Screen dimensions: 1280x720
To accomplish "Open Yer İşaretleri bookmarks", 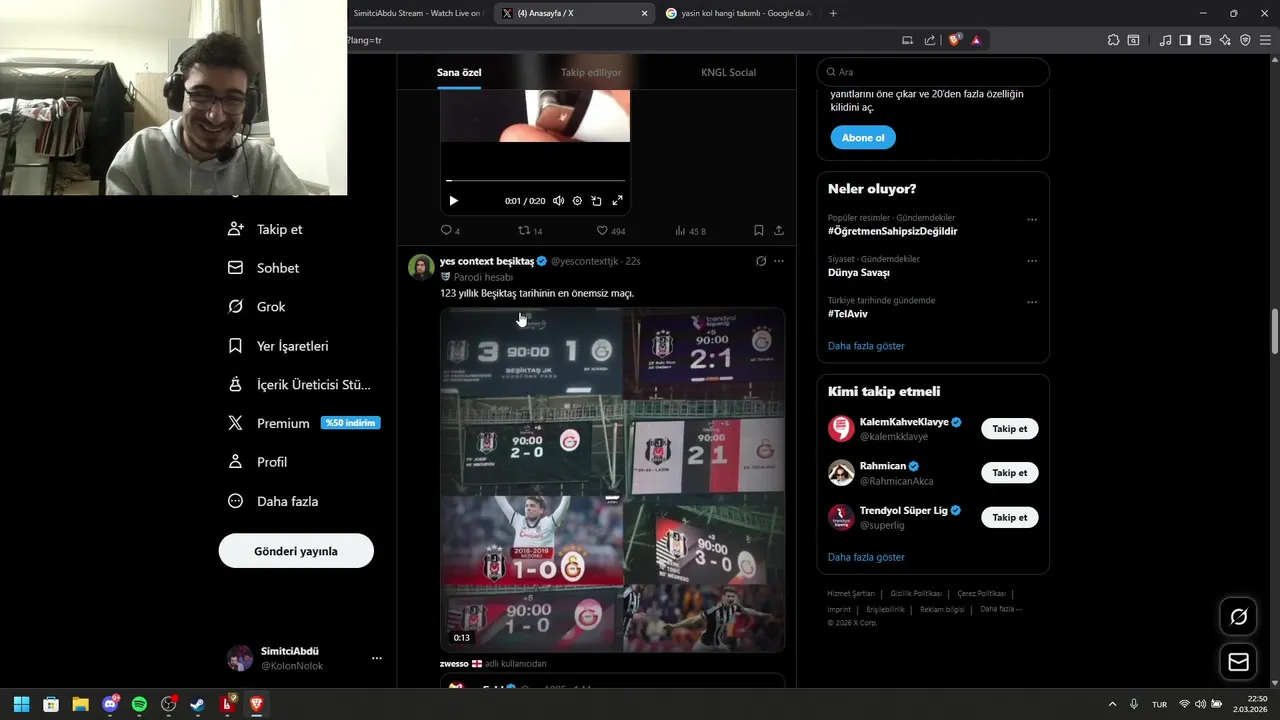I will tap(278, 346).
